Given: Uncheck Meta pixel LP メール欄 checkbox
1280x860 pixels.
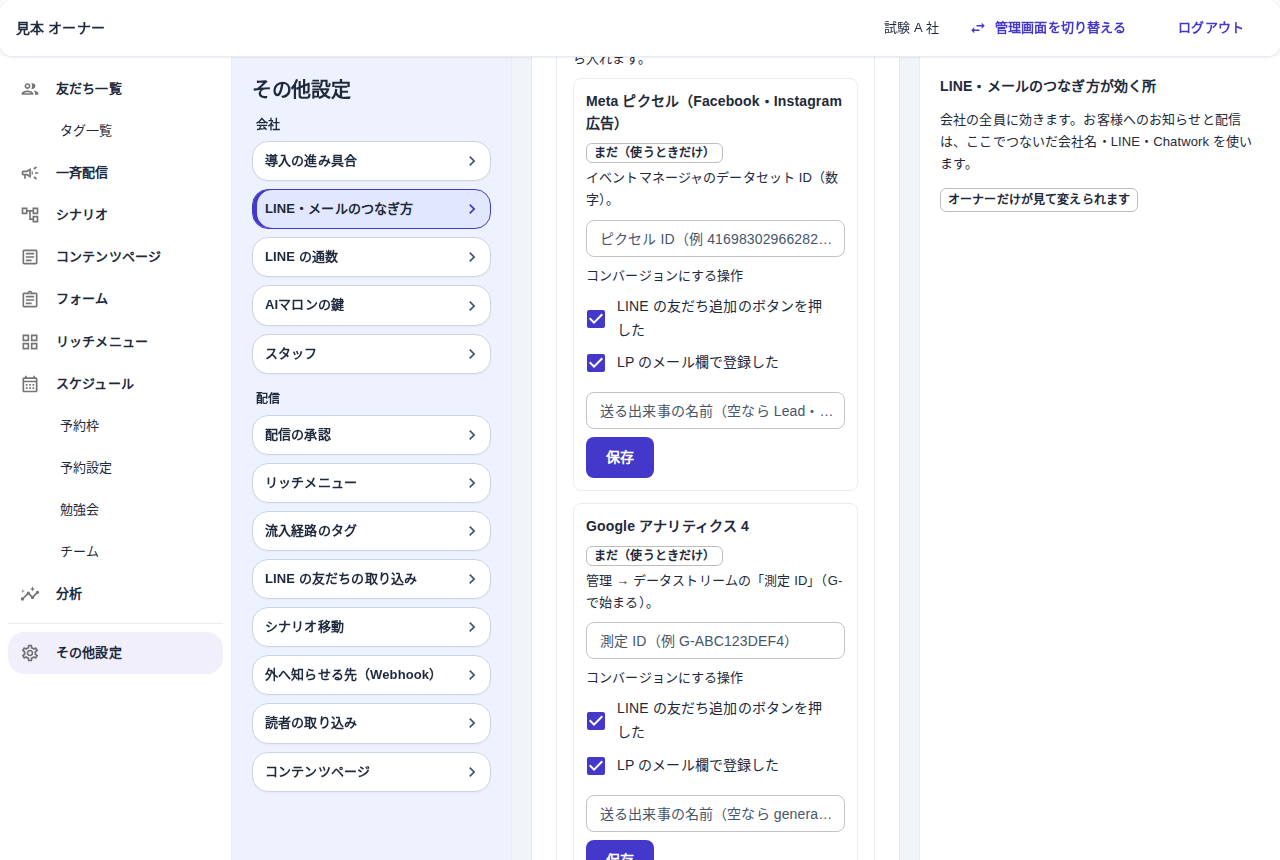Looking at the screenshot, I should pos(596,363).
